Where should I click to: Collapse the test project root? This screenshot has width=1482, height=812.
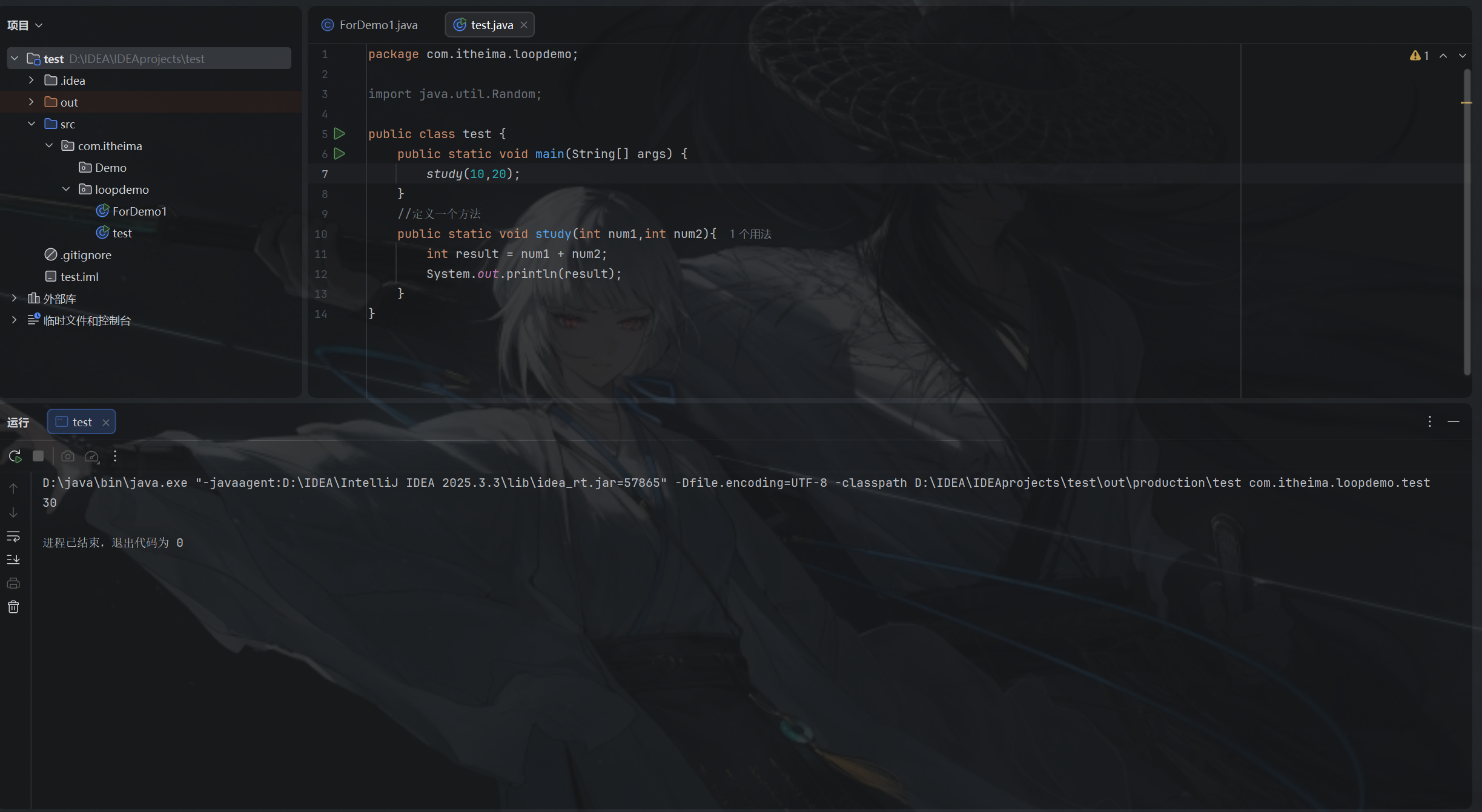point(15,59)
